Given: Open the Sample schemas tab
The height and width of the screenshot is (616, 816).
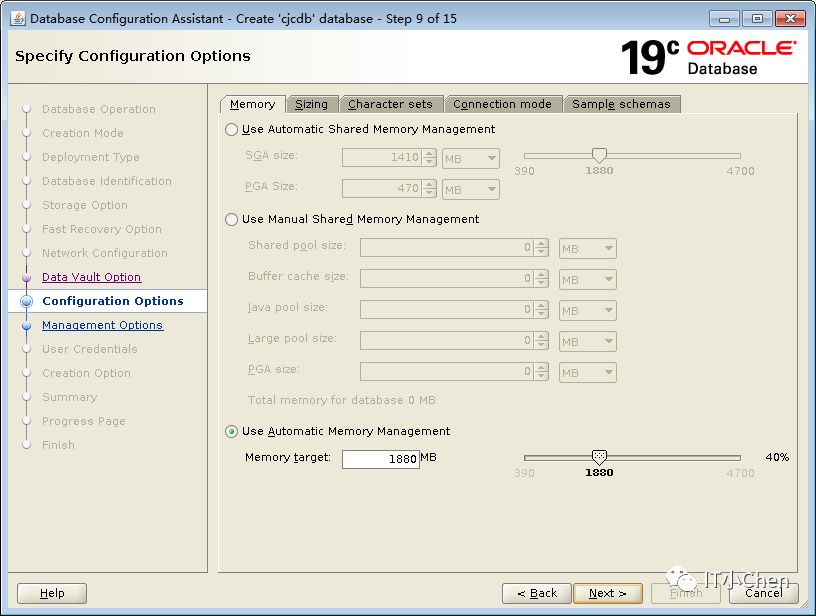Looking at the screenshot, I should pos(621,104).
